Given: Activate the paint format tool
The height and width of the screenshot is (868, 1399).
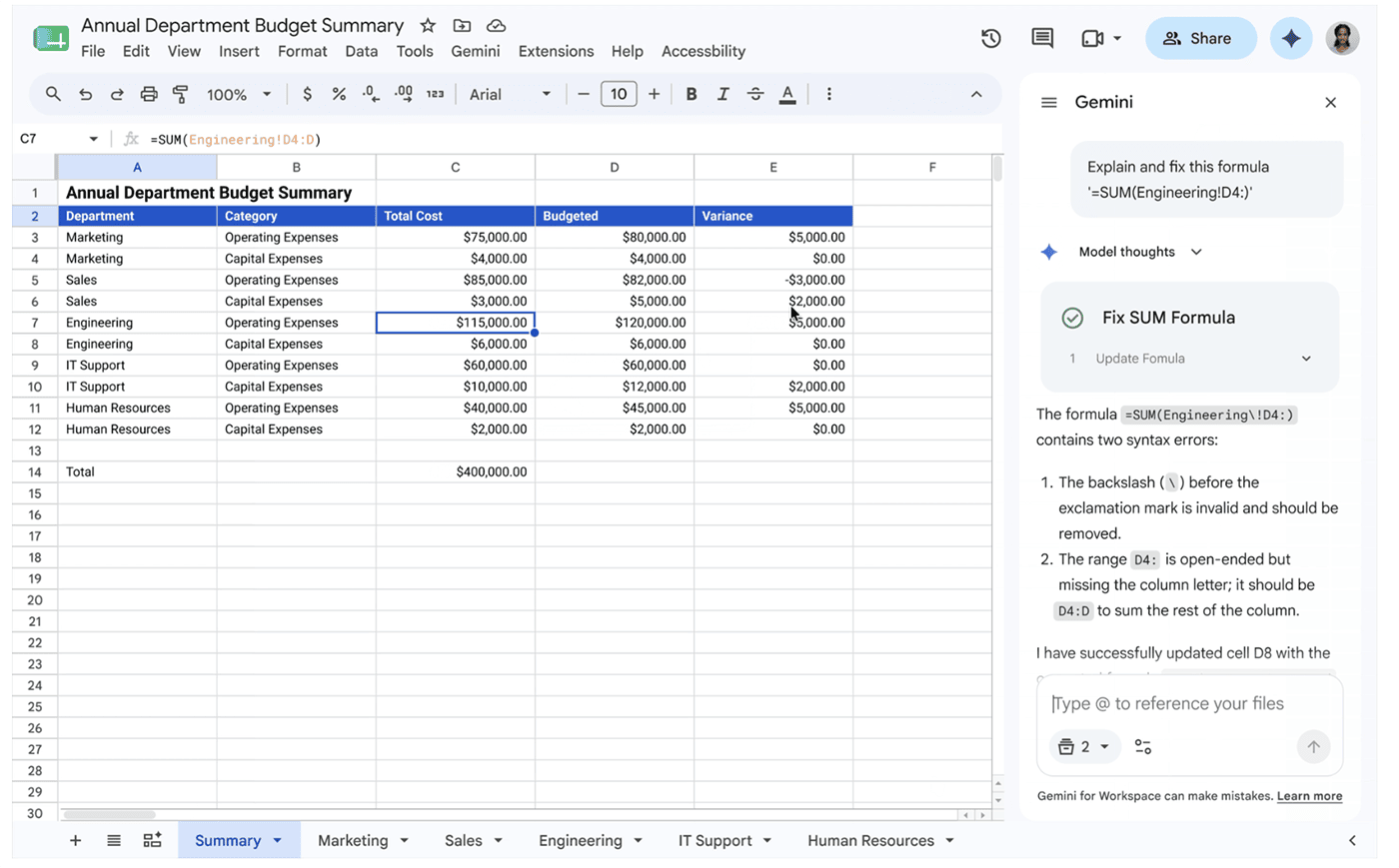Looking at the screenshot, I should pyautogui.click(x=181, y=94).
